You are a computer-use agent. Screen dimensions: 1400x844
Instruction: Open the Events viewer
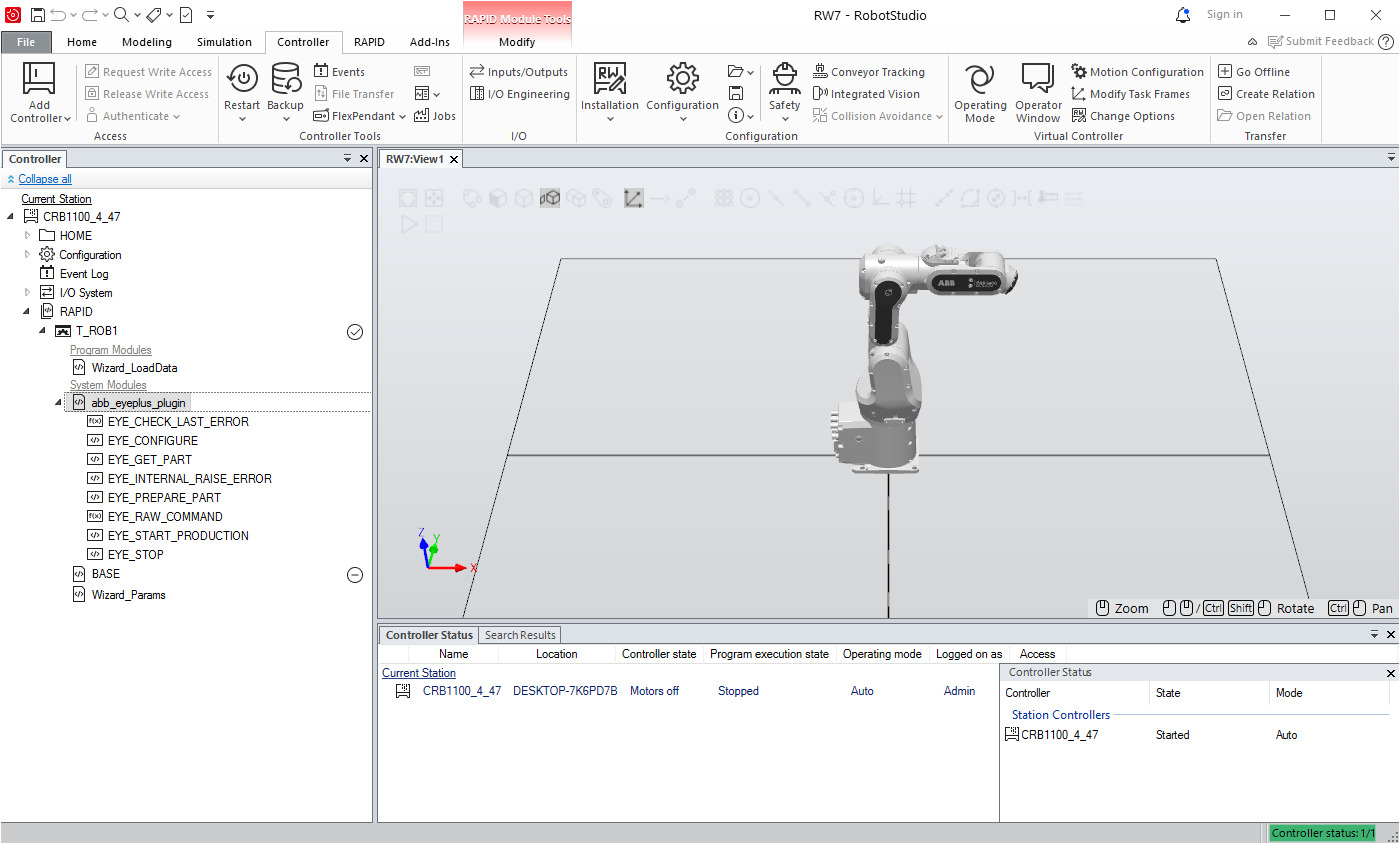[340, 72]
